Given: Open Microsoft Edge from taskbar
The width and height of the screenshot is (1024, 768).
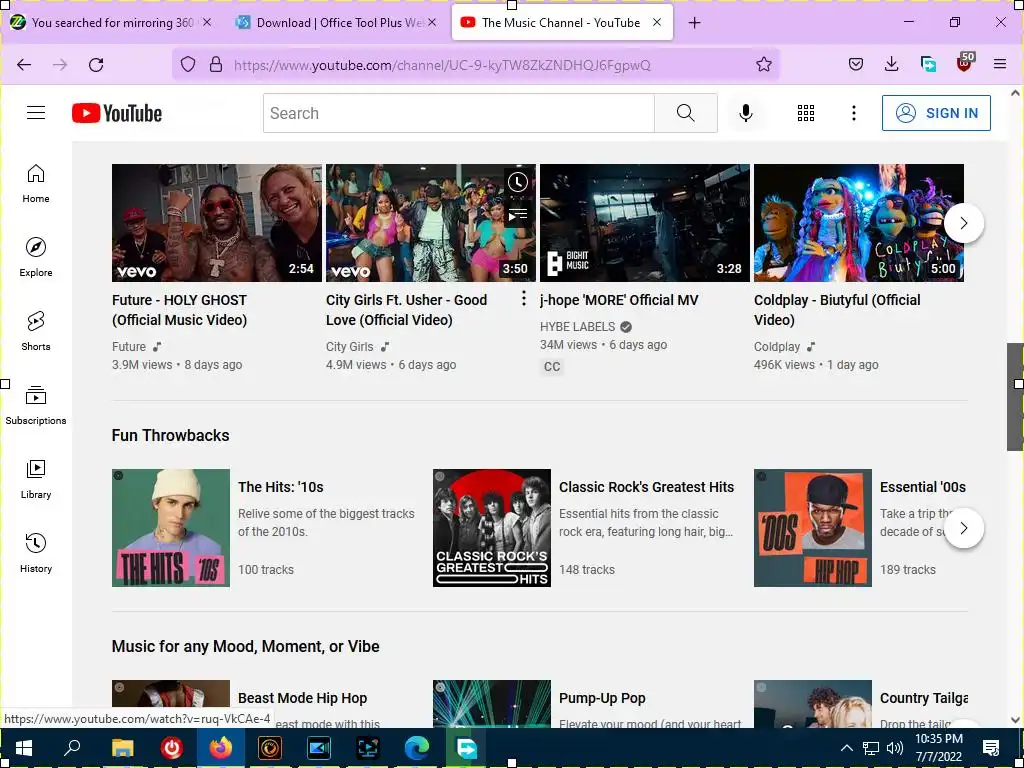Looking at the screenshot, I should point(417,748).
